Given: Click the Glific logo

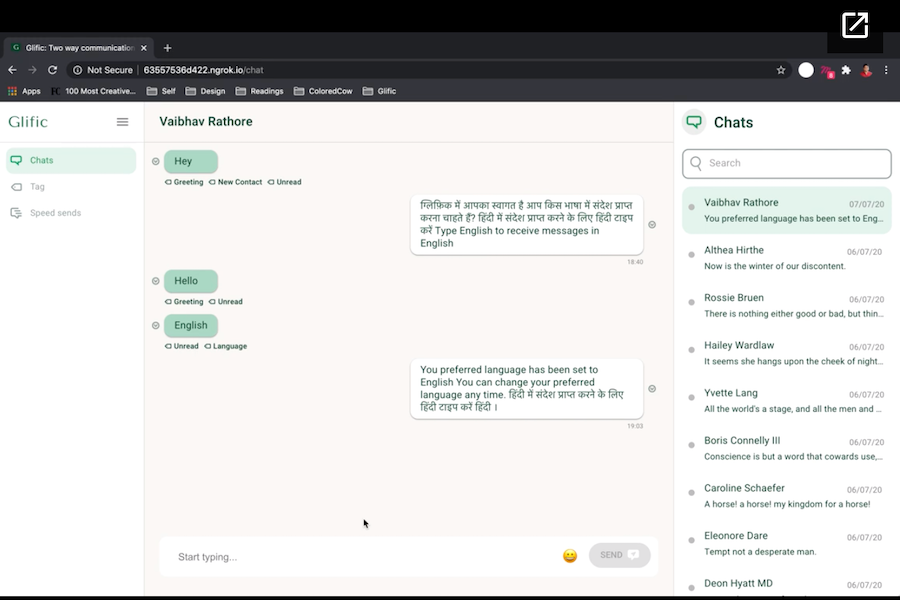Looking at the screenshot, I should click(x=28, y=122).
